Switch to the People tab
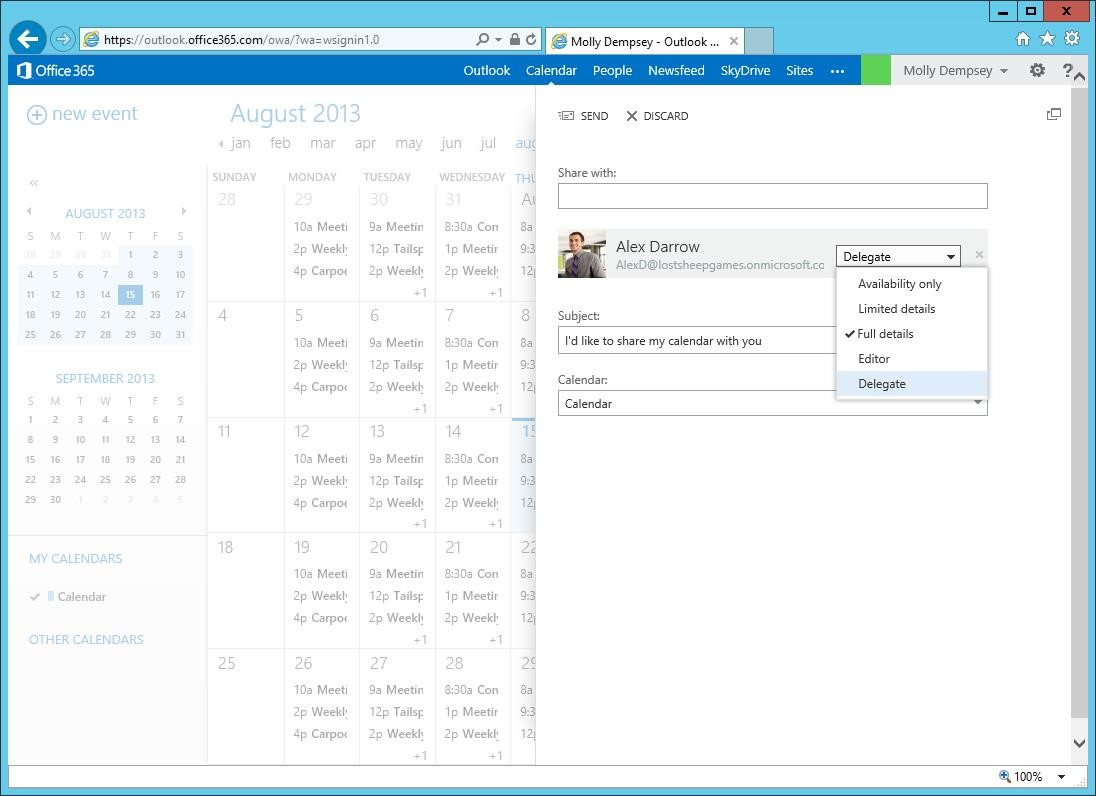This screenshot has width=1096, height=796. (612, 70)
